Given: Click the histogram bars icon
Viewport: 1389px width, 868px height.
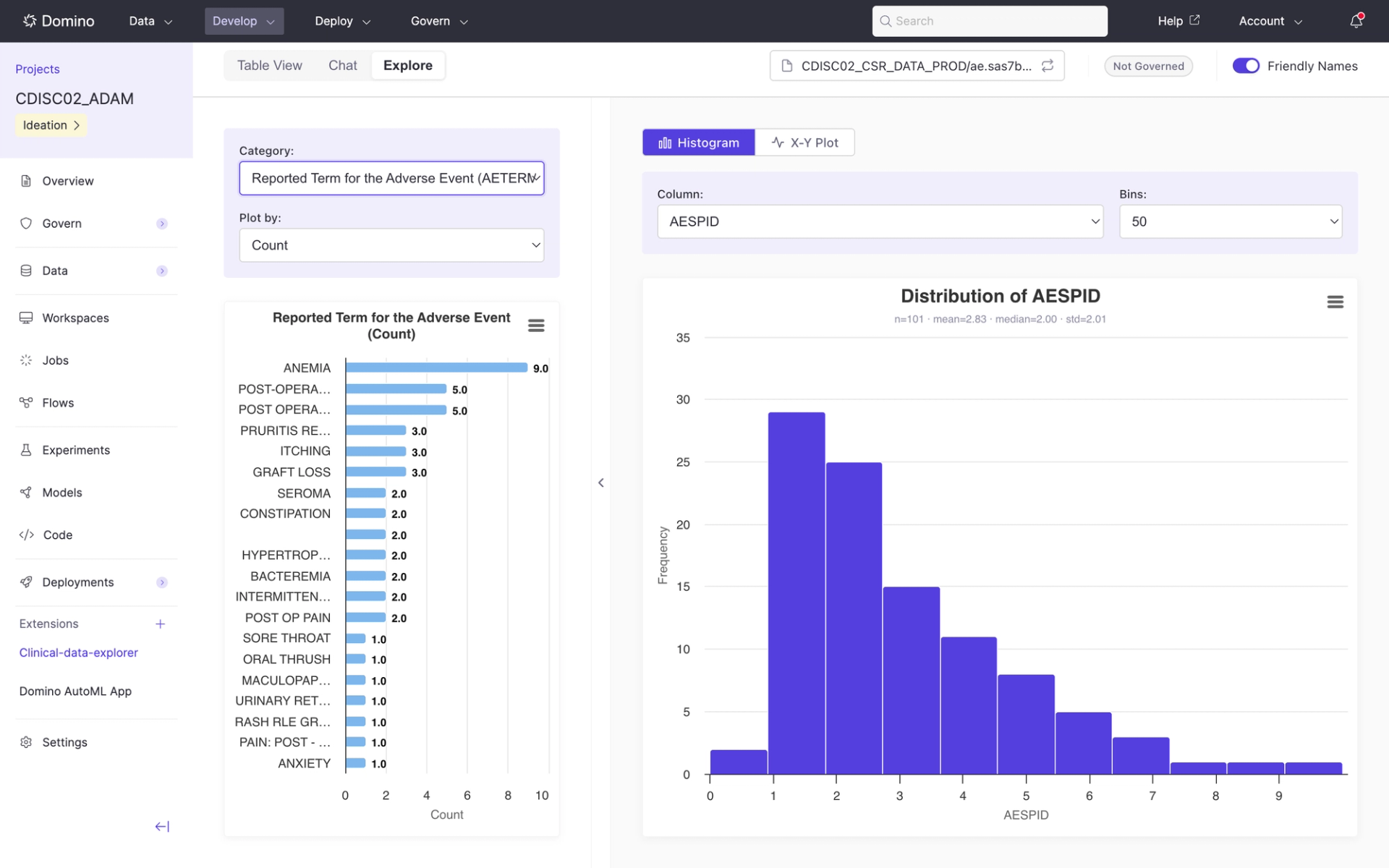Looking at the screenshot, I should tap(665, 142).
